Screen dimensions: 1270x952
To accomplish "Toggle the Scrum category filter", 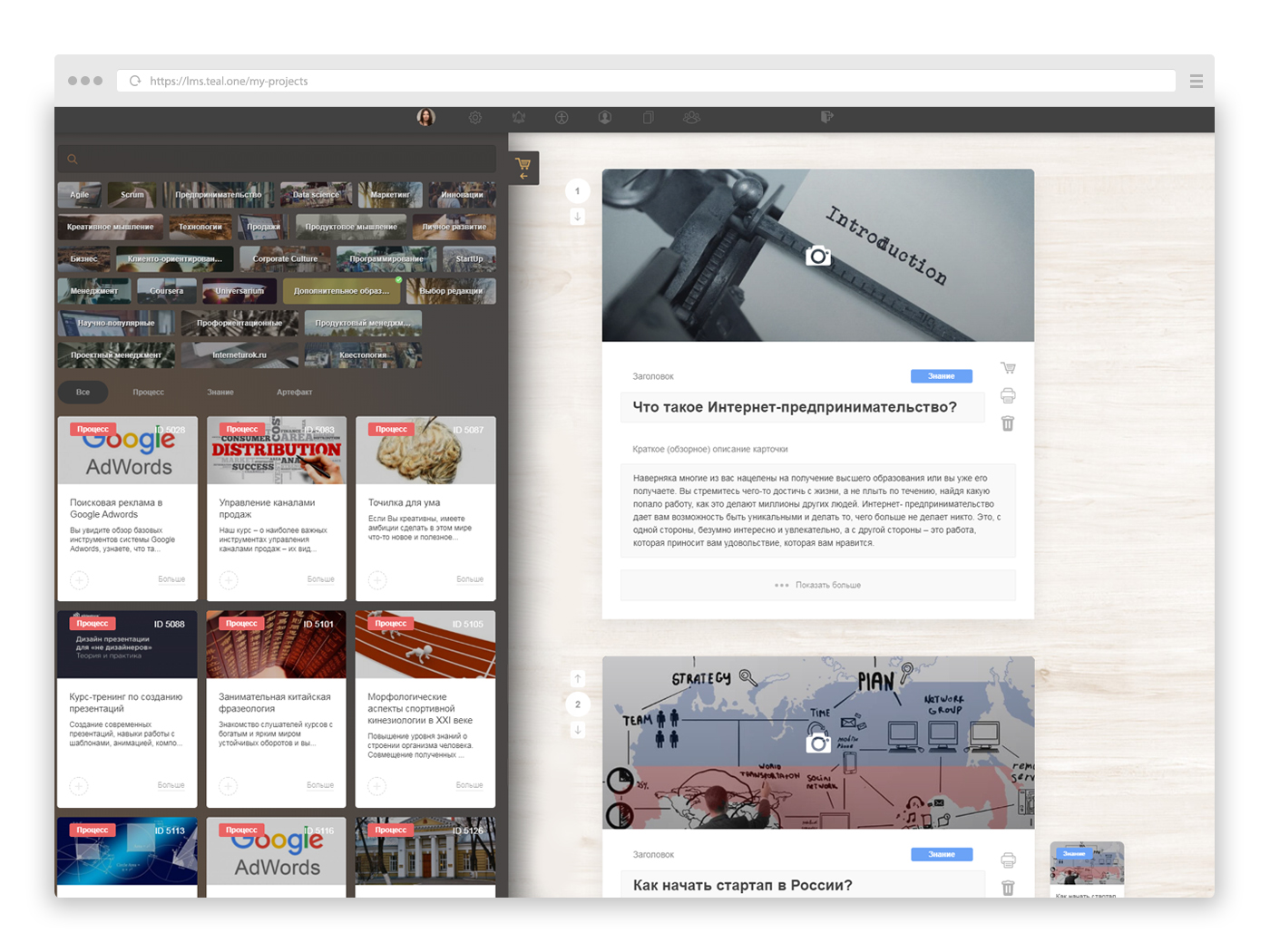I will click(132, 194).
